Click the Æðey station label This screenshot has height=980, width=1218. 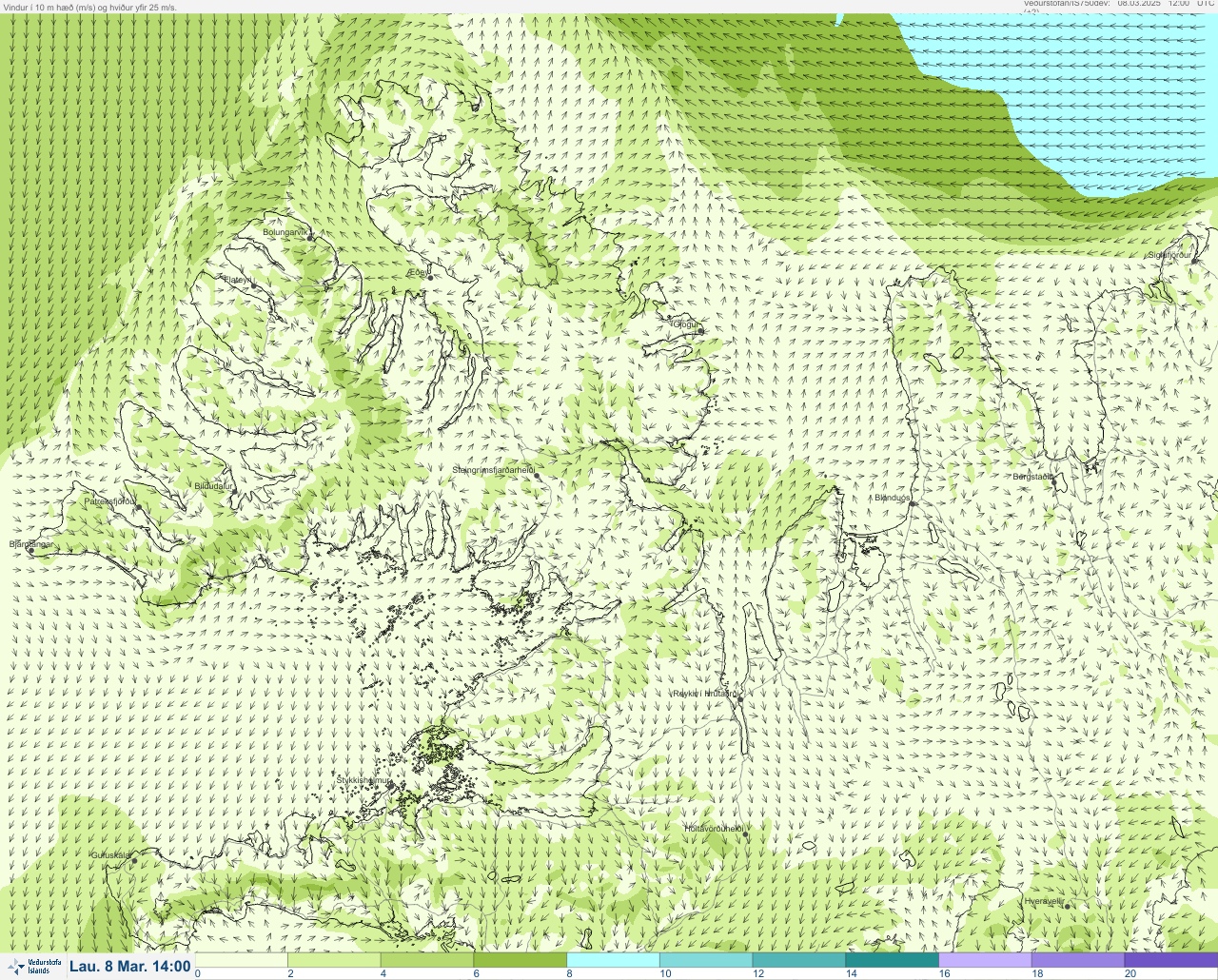[x=417, y=272]
